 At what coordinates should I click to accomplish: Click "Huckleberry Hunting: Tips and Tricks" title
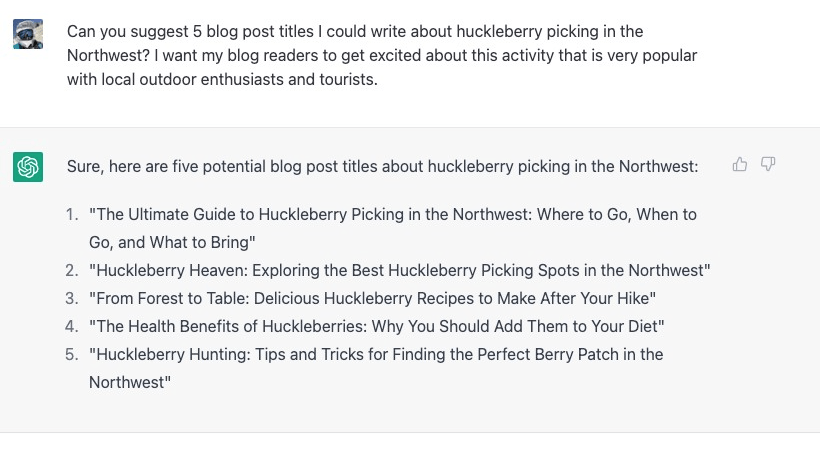376,354
